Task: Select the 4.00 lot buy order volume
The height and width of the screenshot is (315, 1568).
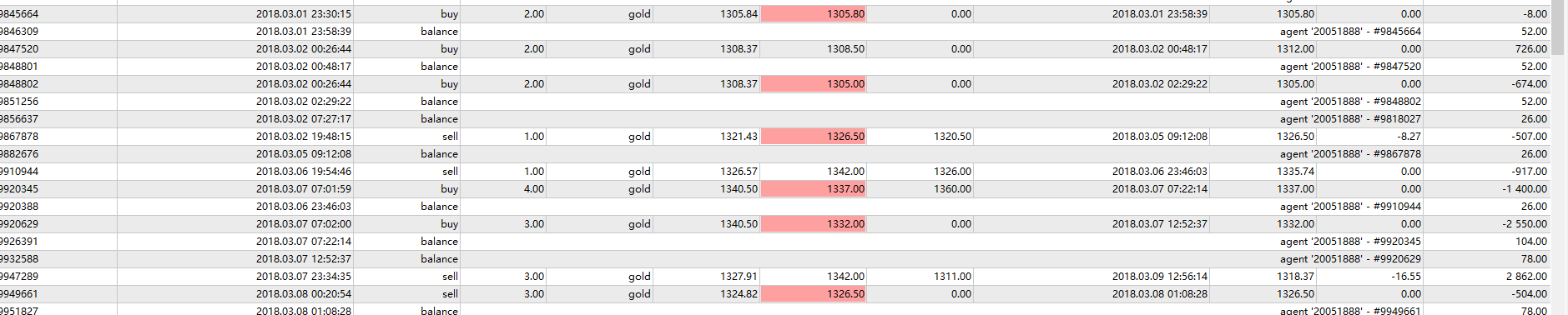Action: click(534, 189)
